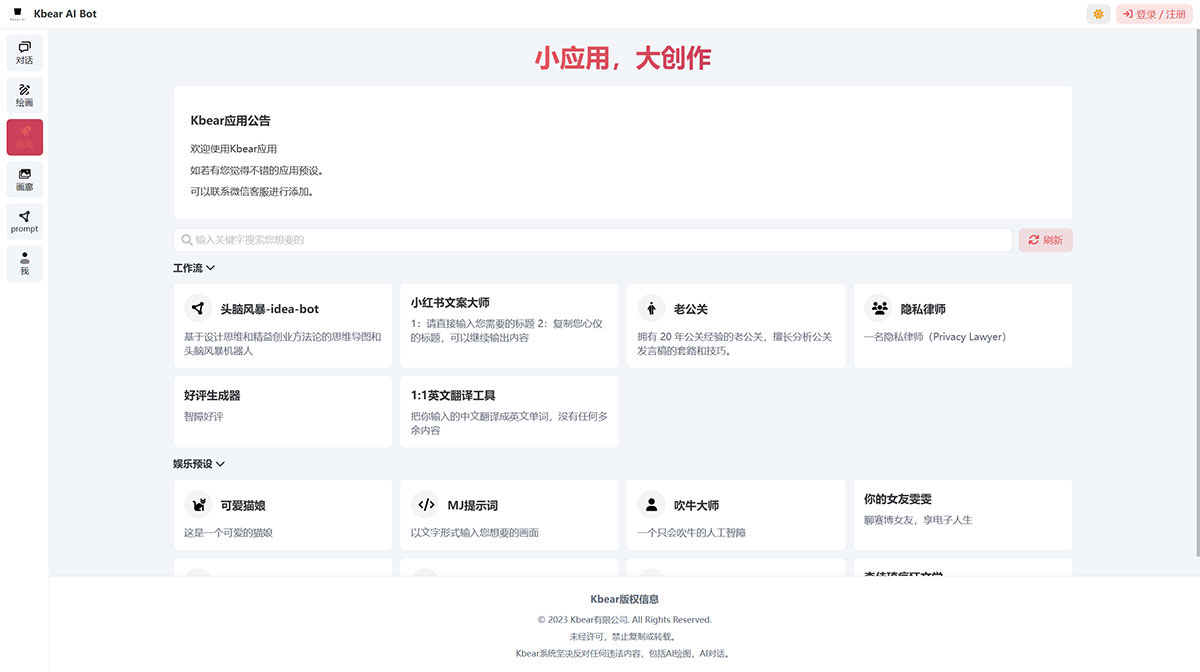View the 画廊 gallery
Screen dimensions: 1200x672
pos(24,179)
